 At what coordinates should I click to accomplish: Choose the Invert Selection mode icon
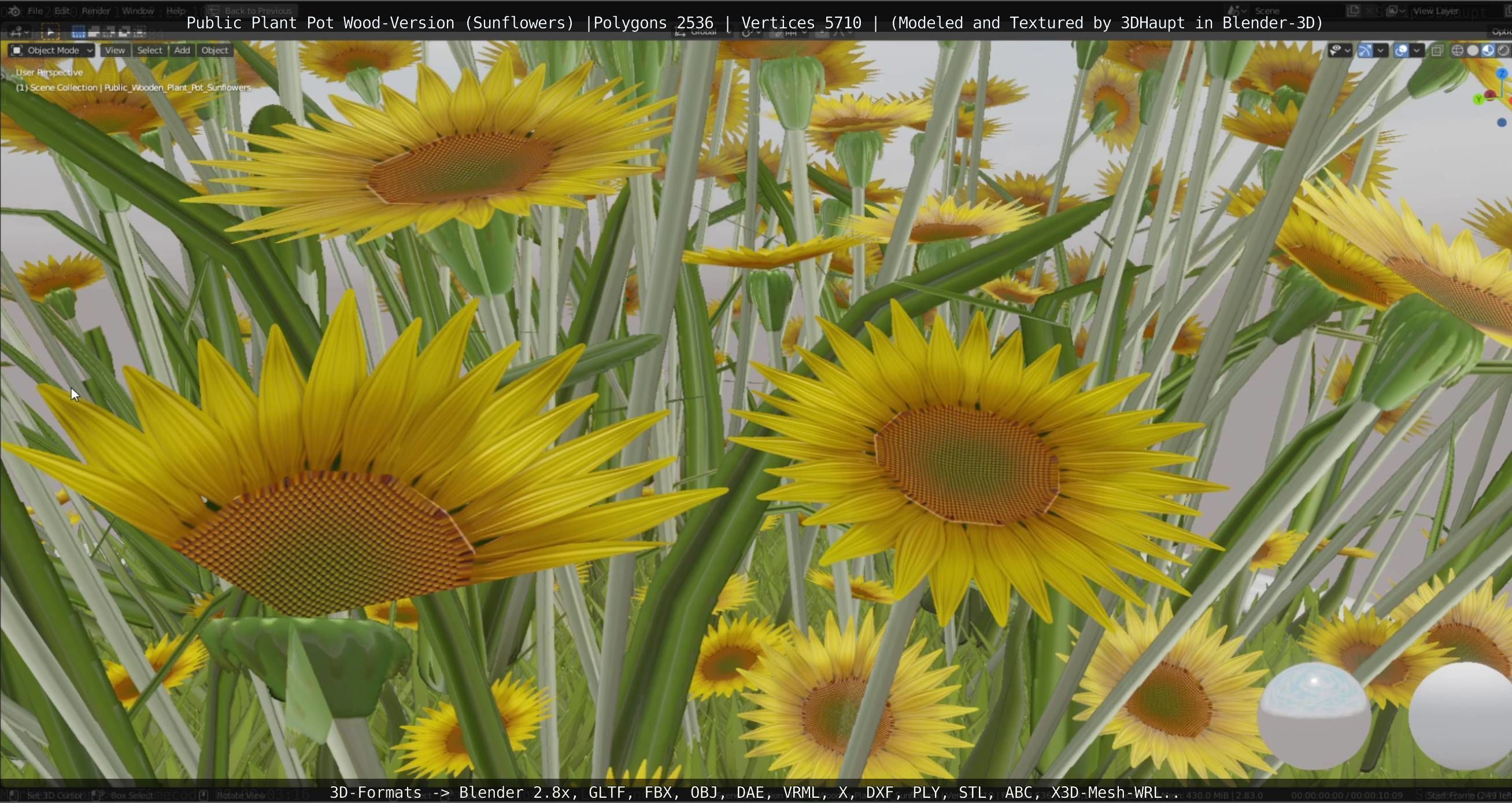pyautogui.click(x=124, y=32)
